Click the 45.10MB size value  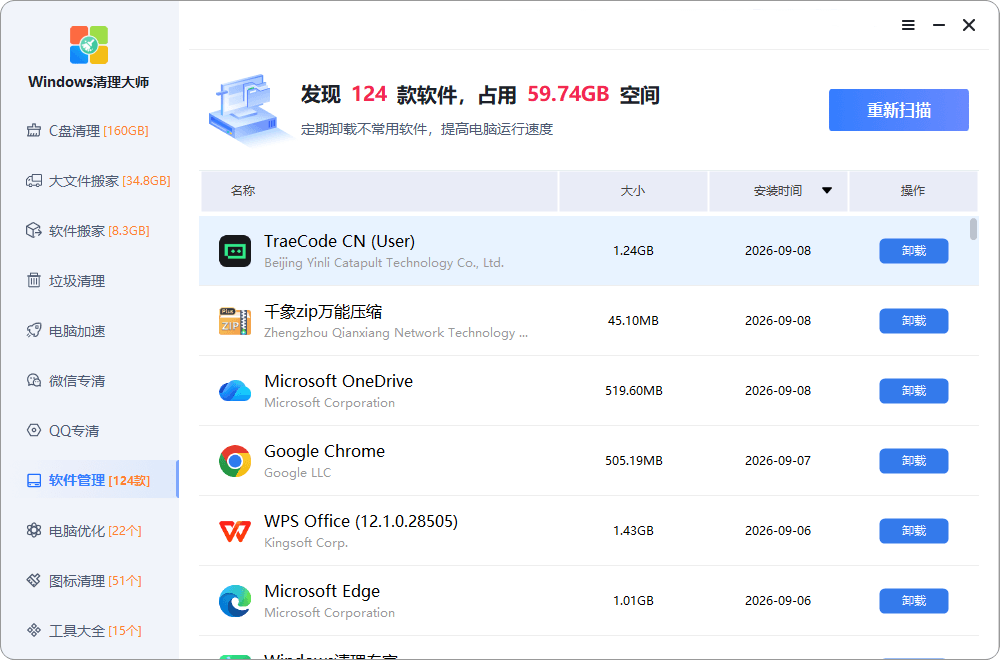tap(633, 321)
